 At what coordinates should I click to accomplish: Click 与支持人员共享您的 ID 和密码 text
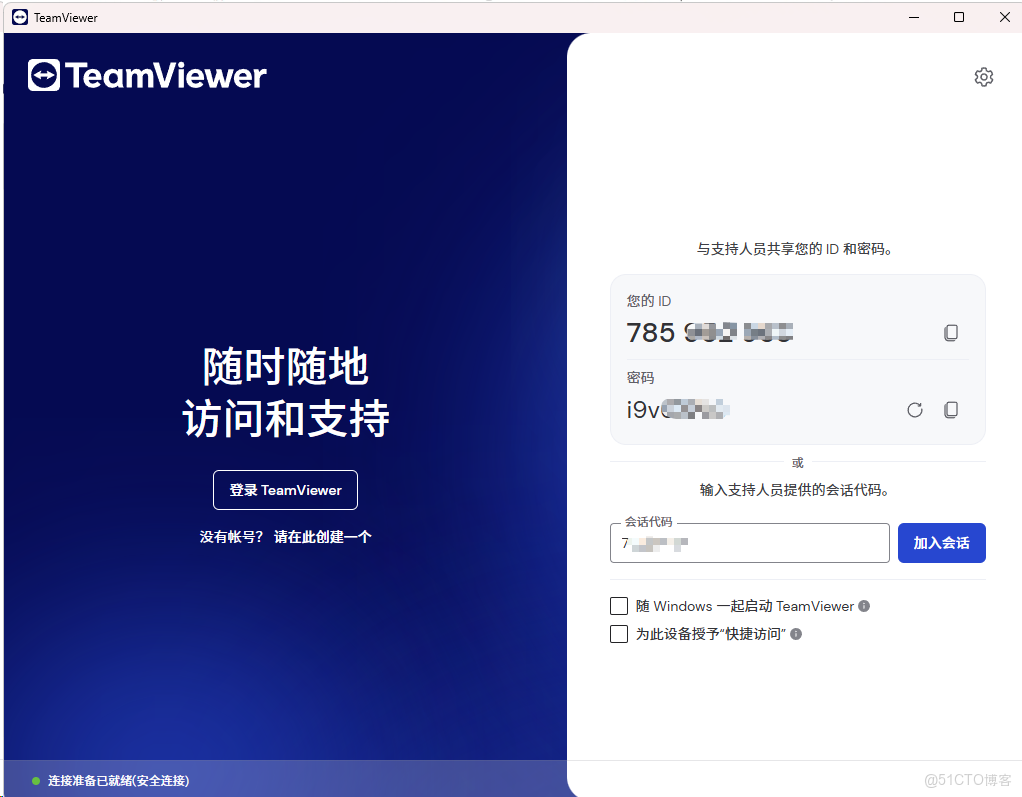pyautogui.click(x=795, y=249)
